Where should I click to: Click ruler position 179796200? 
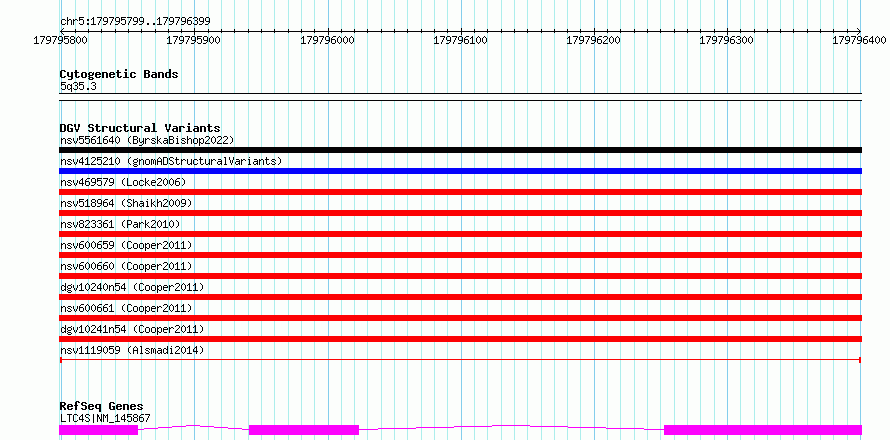tap(594, 40)
